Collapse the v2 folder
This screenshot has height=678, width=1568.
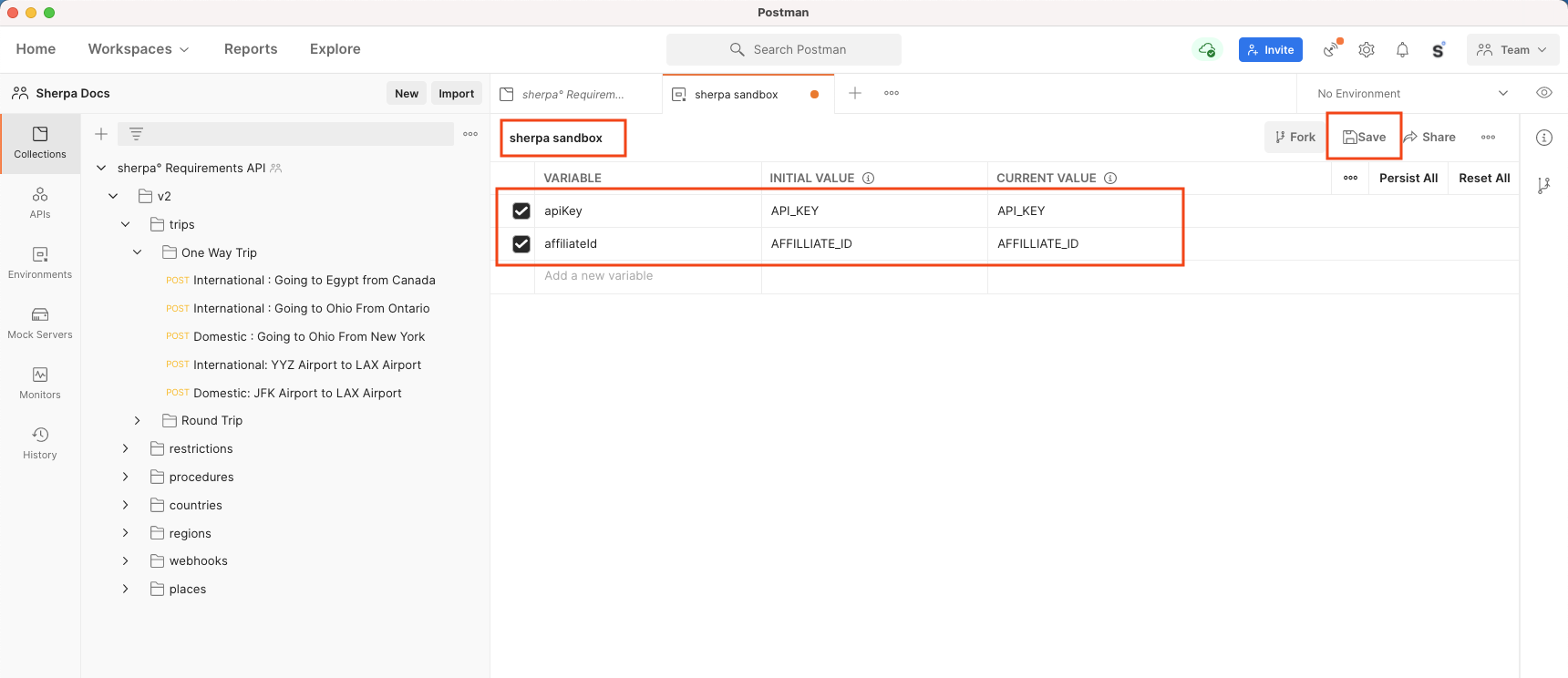[x=113, y=196]
